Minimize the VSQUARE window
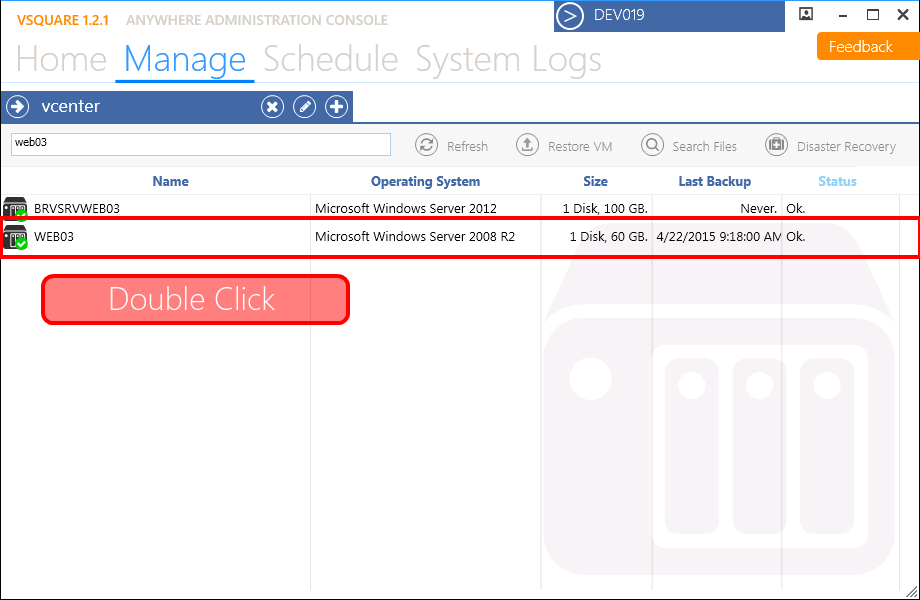This screenshot has width=920, height=600. coord(843,15)
